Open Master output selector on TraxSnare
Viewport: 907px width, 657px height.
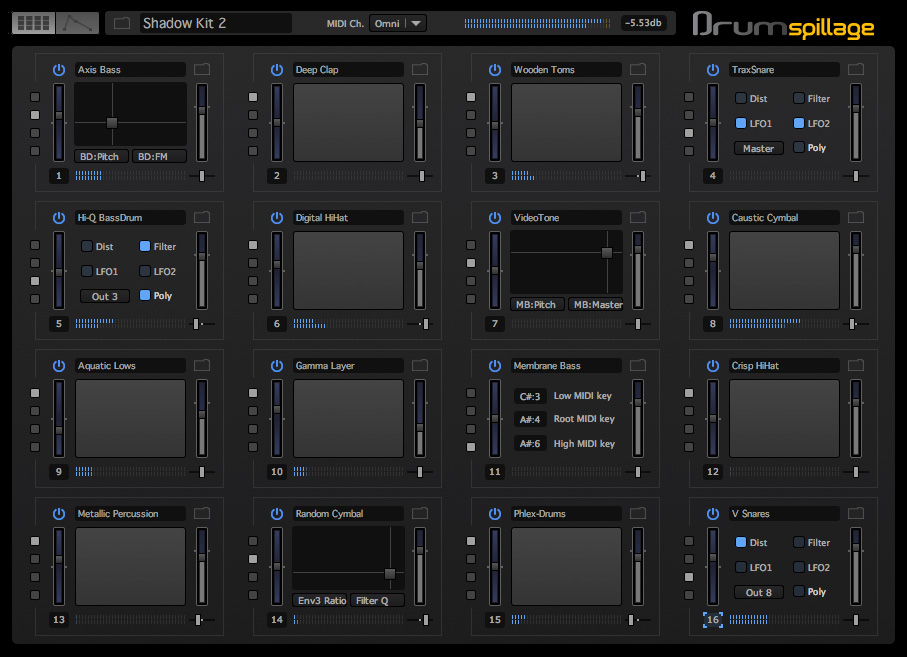[759, 149]
